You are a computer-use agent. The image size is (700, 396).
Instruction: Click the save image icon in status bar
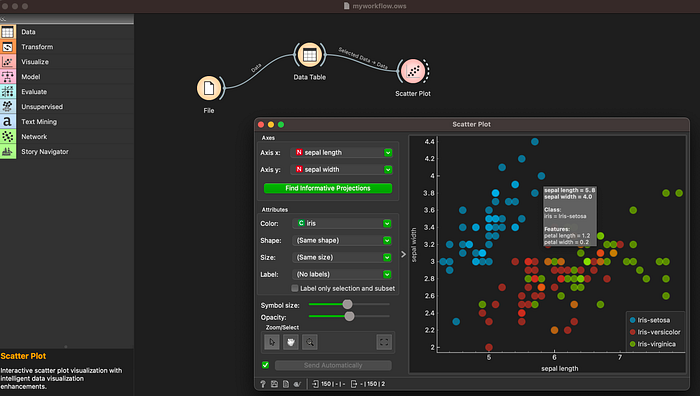click(274, 384)
